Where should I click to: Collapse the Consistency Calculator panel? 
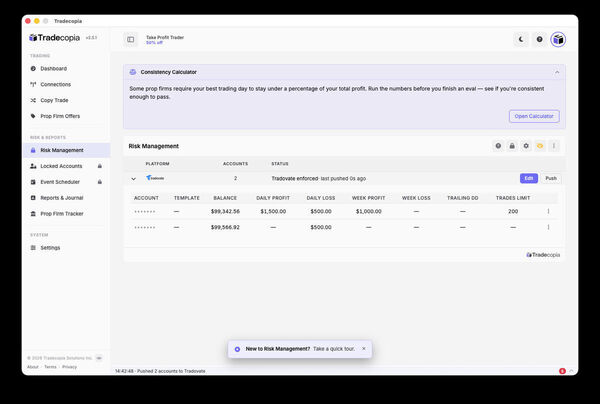coord(557,72)
